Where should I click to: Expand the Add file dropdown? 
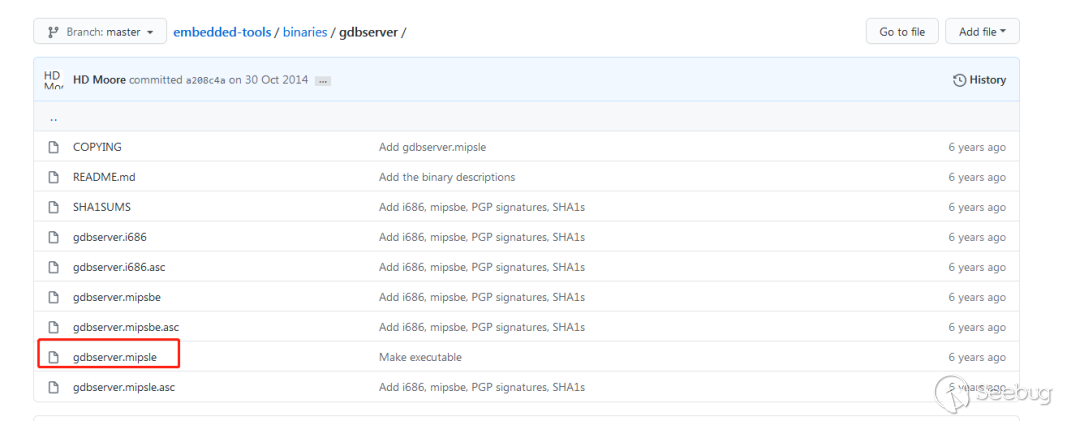tap(982, 32)
